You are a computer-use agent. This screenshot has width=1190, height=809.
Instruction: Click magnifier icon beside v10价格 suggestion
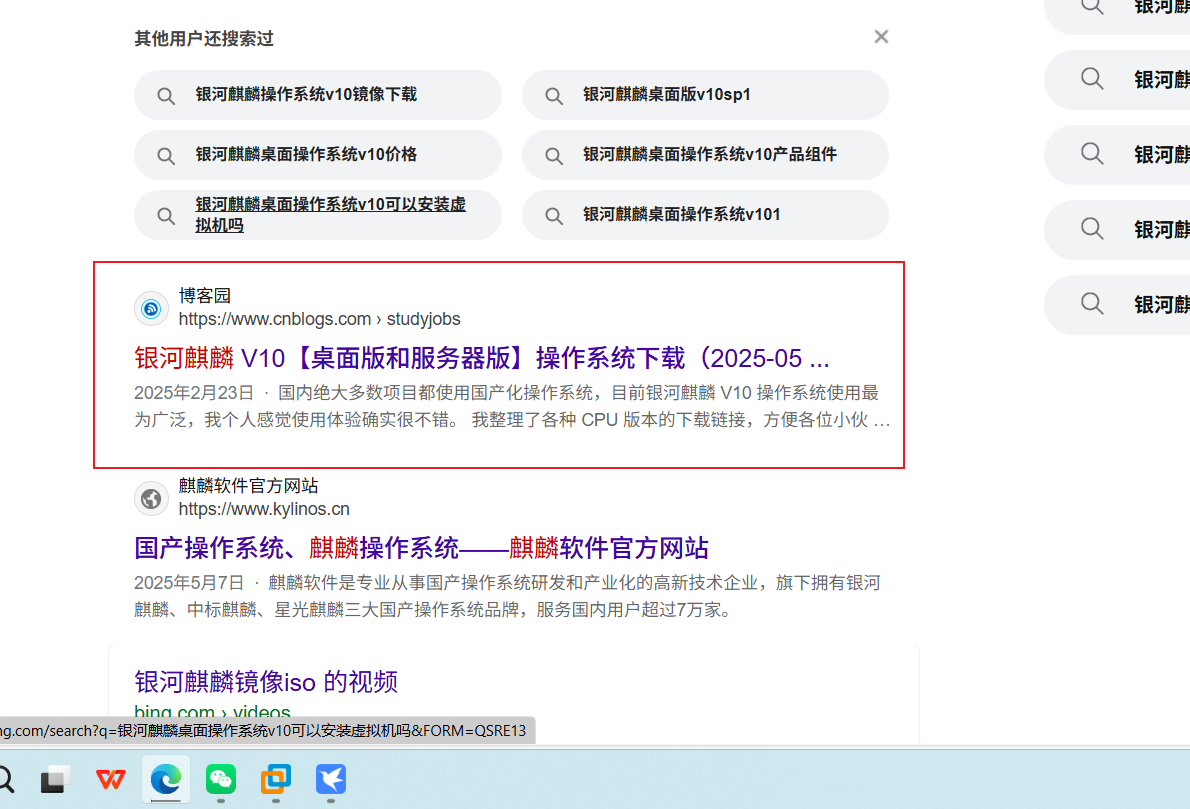point(165,156)
